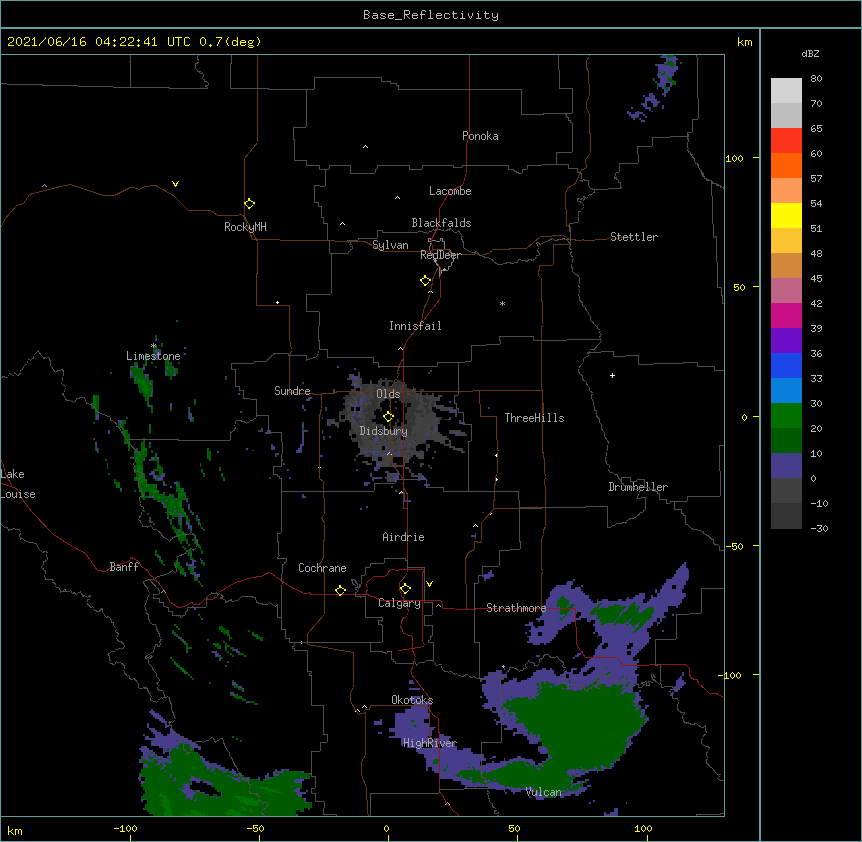Click the Strathmore label
The height and width of the screenshot is (842, 862).
516,608
